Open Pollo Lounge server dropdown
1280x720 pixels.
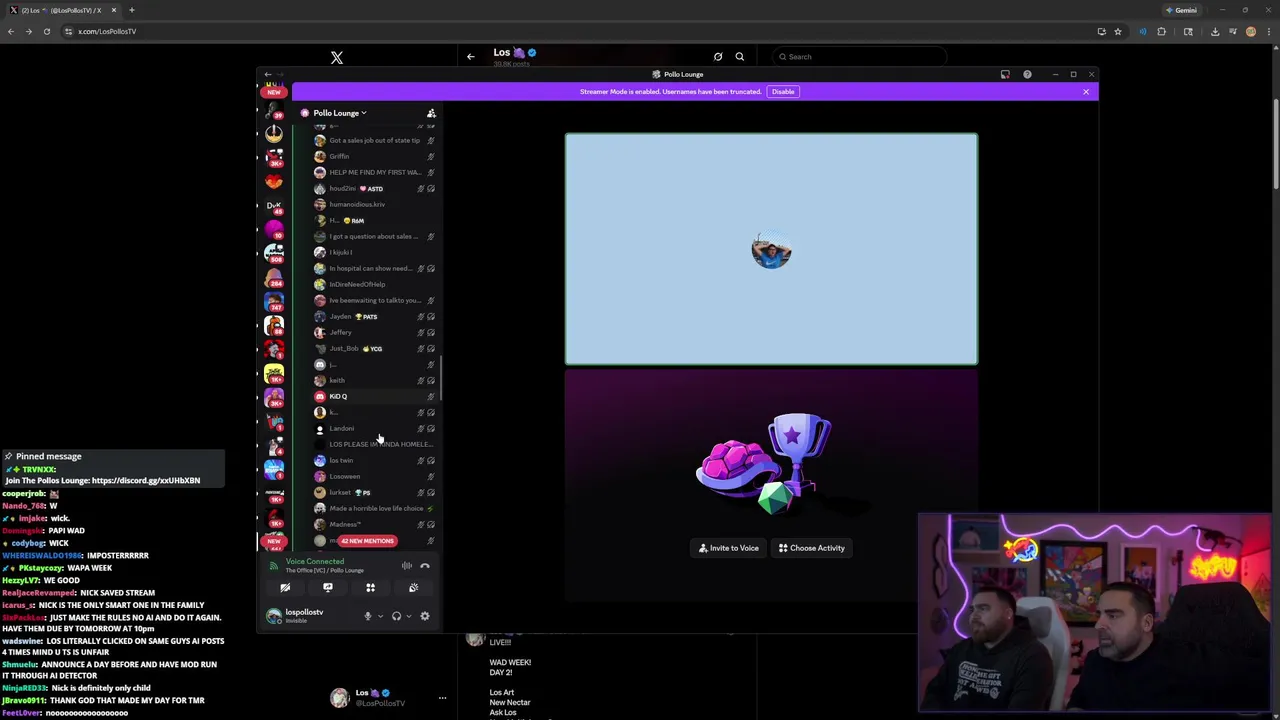click(340, 113)
